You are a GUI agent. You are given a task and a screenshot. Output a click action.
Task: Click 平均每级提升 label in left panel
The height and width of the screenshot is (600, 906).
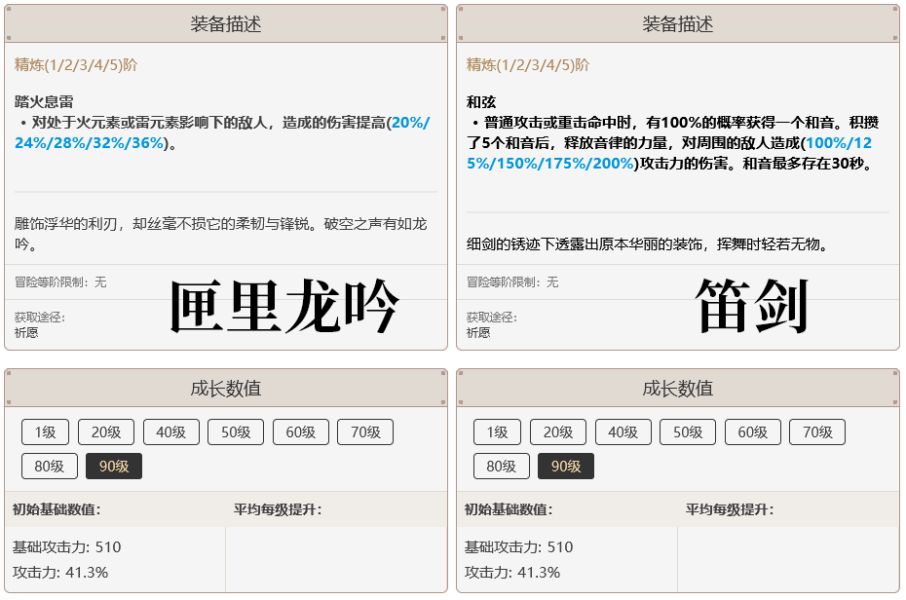point(278,509)
